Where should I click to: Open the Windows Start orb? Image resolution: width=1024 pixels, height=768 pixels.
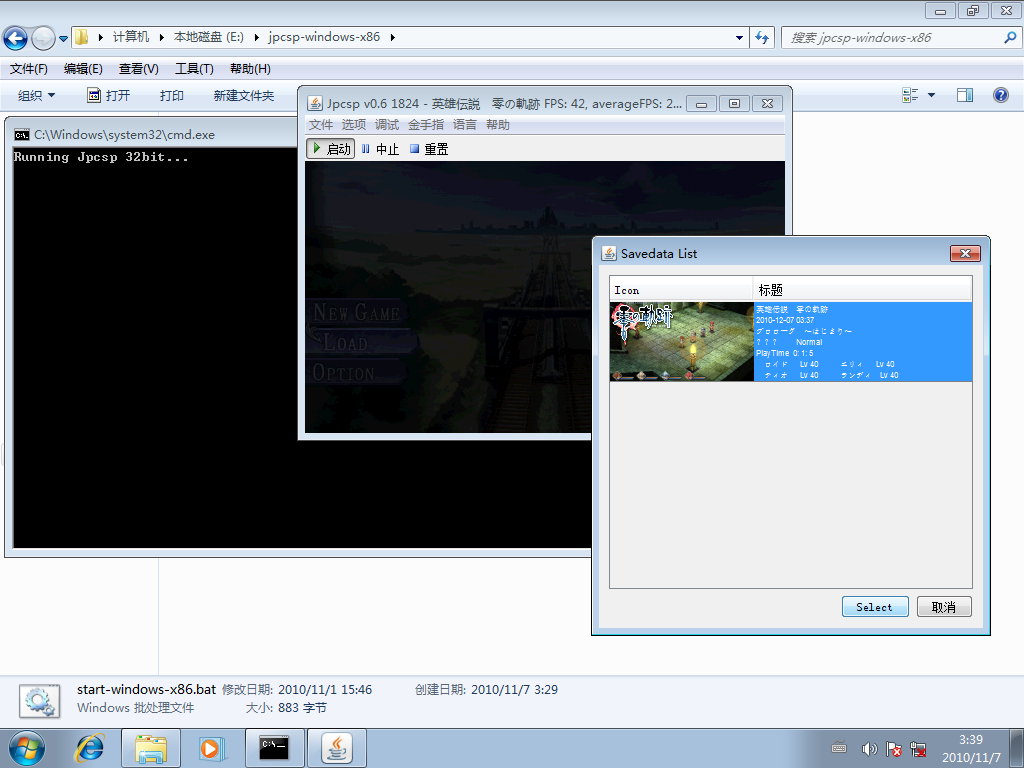27,748
